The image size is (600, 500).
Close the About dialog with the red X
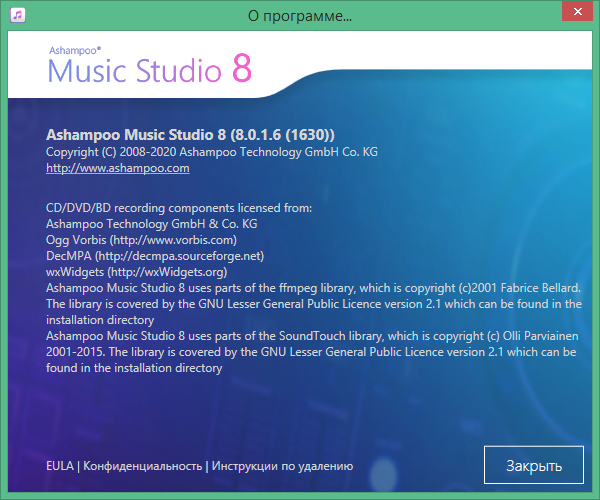pos(577,11)
